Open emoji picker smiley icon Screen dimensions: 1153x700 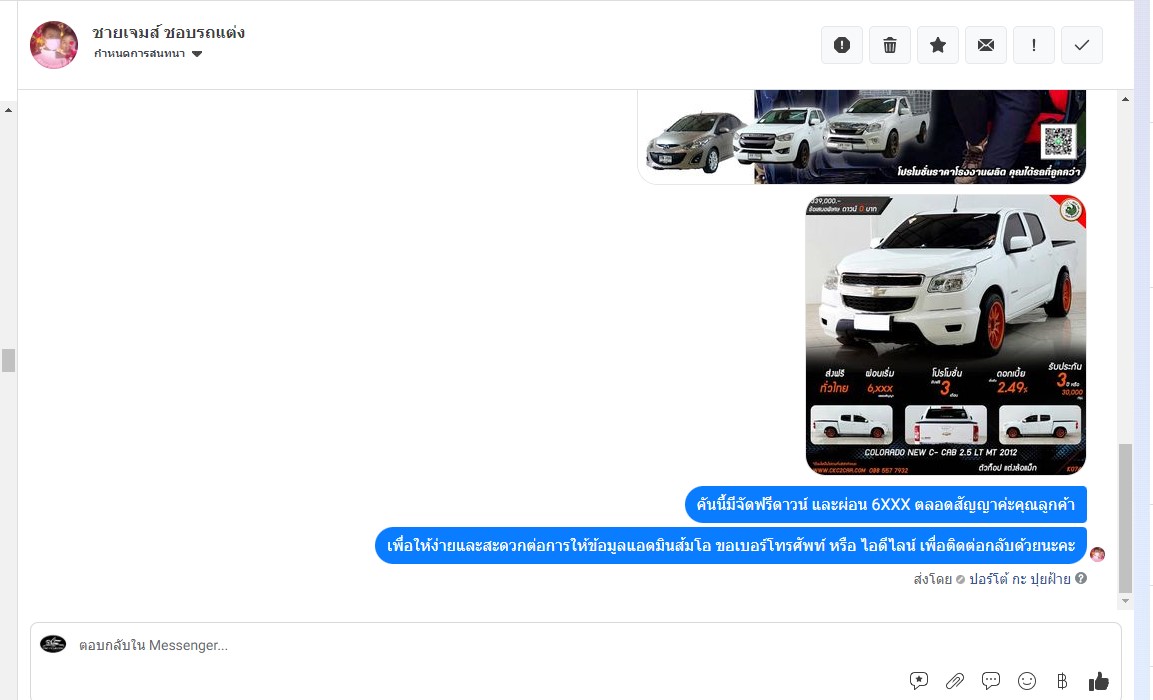coord(1027,681)
